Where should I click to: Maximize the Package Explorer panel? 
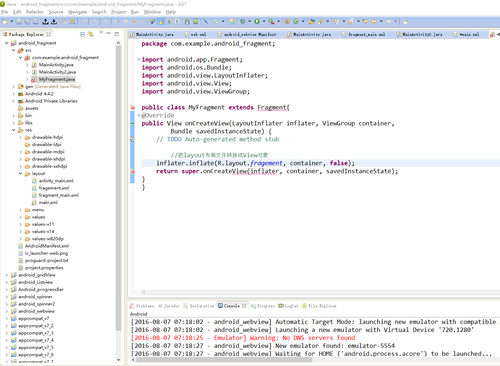117,34
